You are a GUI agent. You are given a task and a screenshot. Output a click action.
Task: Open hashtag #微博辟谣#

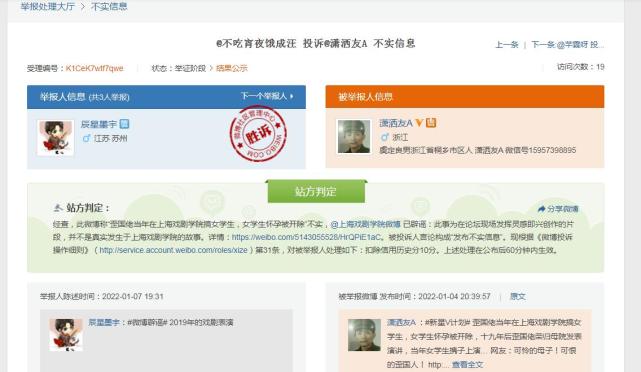[147, 323]
